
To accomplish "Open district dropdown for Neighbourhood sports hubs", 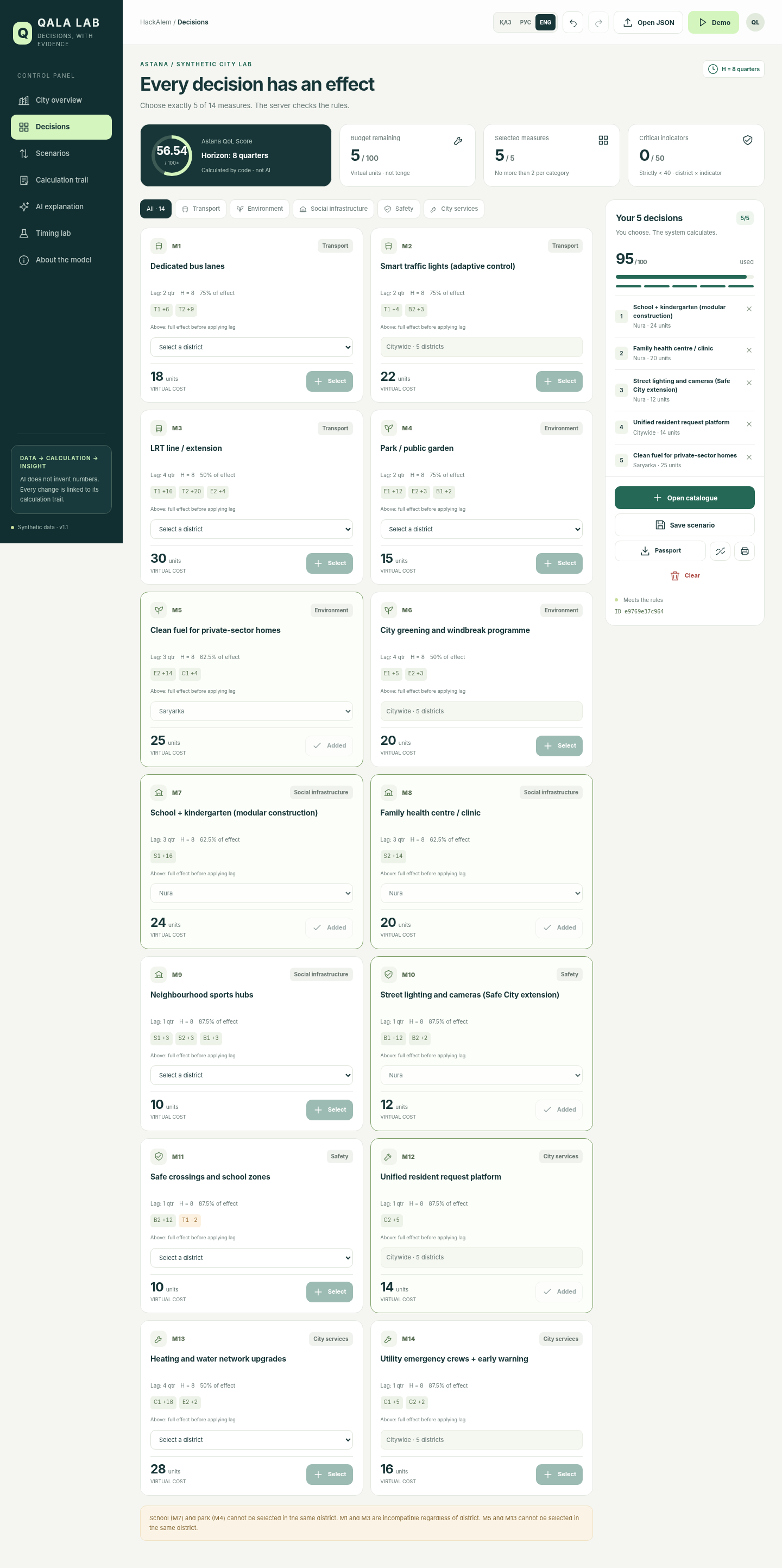I will [251, 1075].
